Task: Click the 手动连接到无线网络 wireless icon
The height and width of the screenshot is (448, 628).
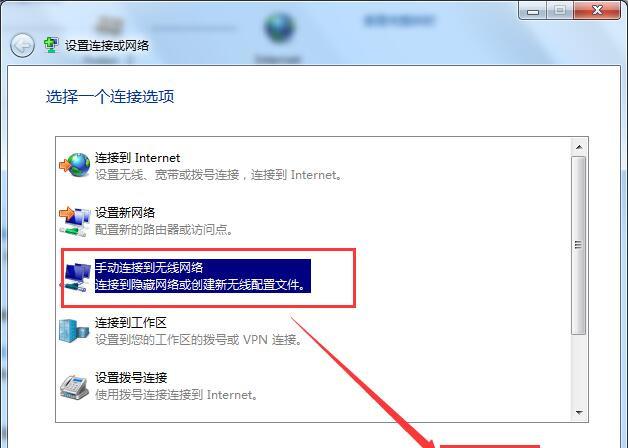Action: pos(75,276)
